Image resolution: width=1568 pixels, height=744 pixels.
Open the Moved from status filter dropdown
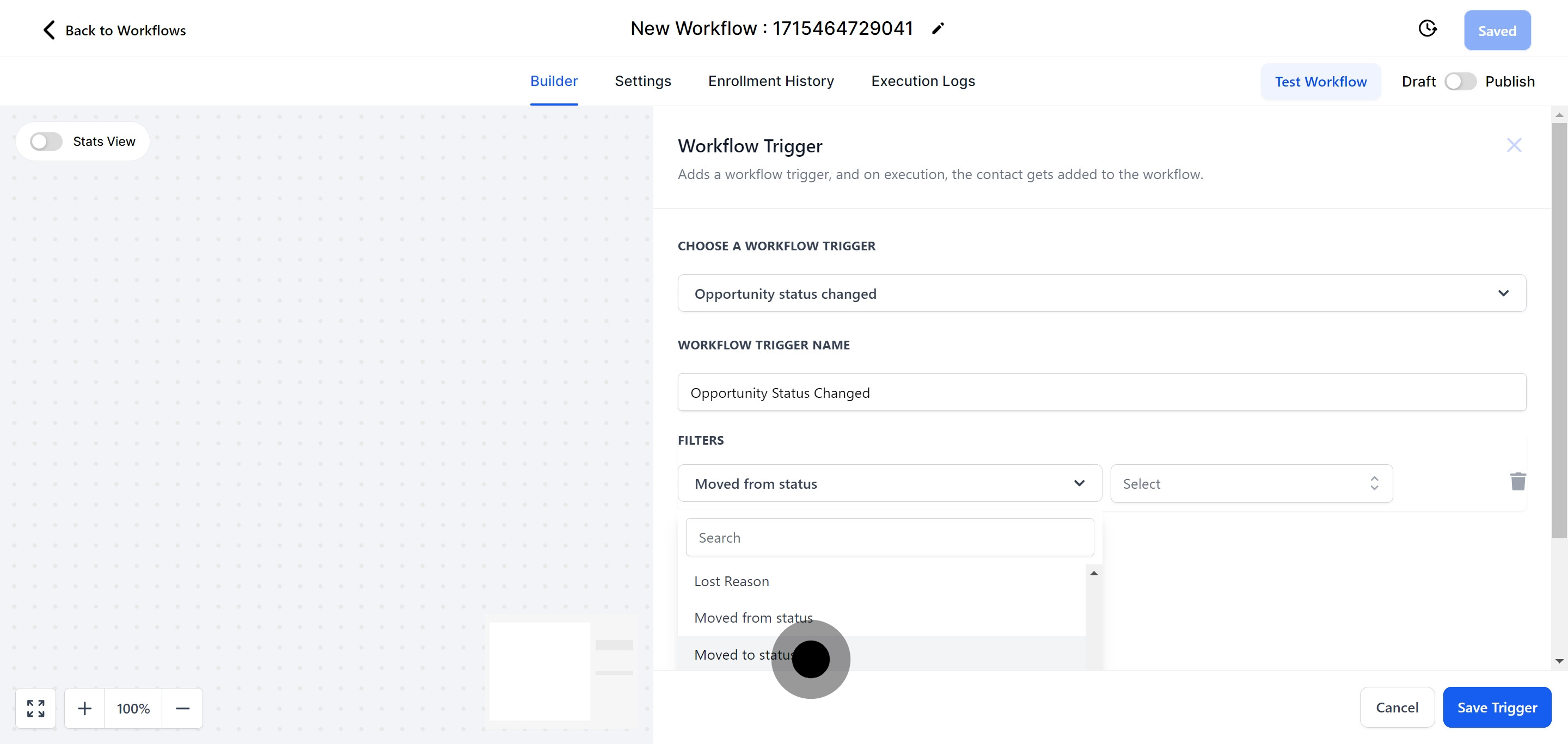pos(889,484)
